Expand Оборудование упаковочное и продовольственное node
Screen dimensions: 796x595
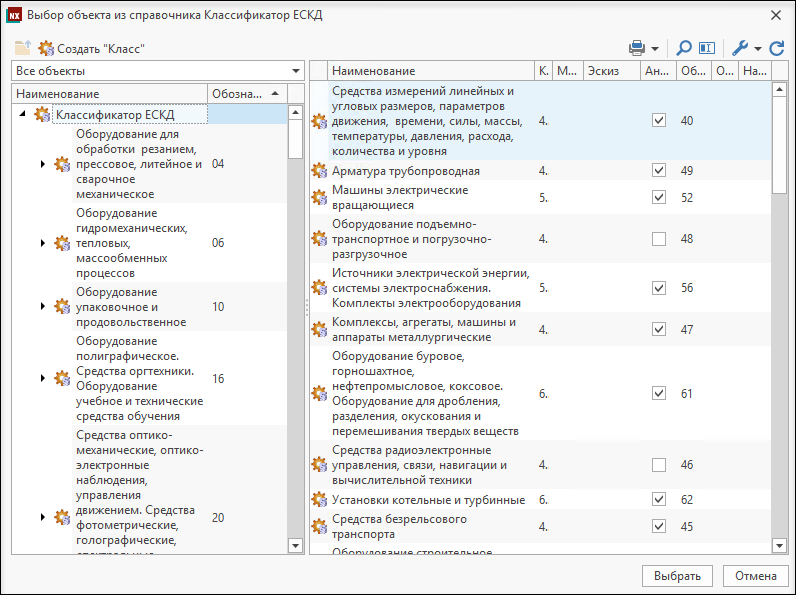(43, 306)
